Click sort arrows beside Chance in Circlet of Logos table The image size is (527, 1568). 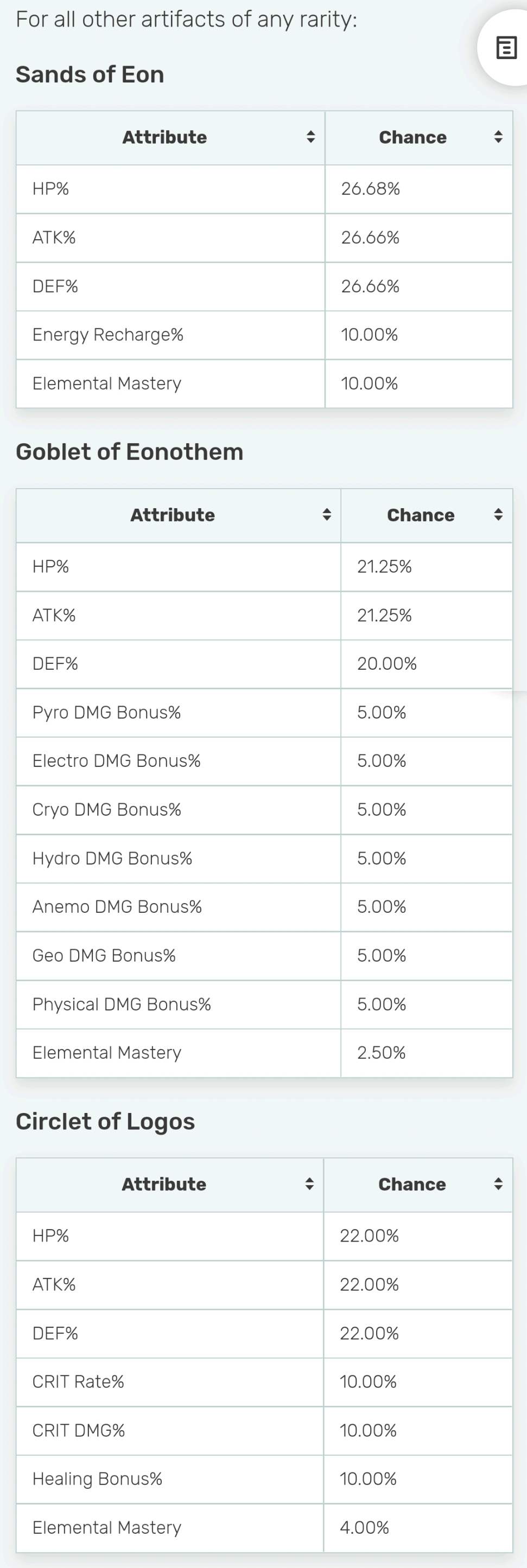tap(498, 1184)
